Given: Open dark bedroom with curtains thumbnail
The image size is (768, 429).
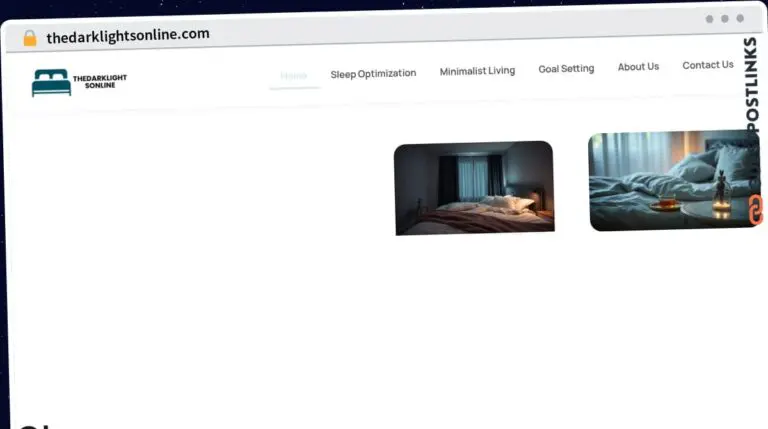Looking at the screenshot, I should [x=474, y=188].
